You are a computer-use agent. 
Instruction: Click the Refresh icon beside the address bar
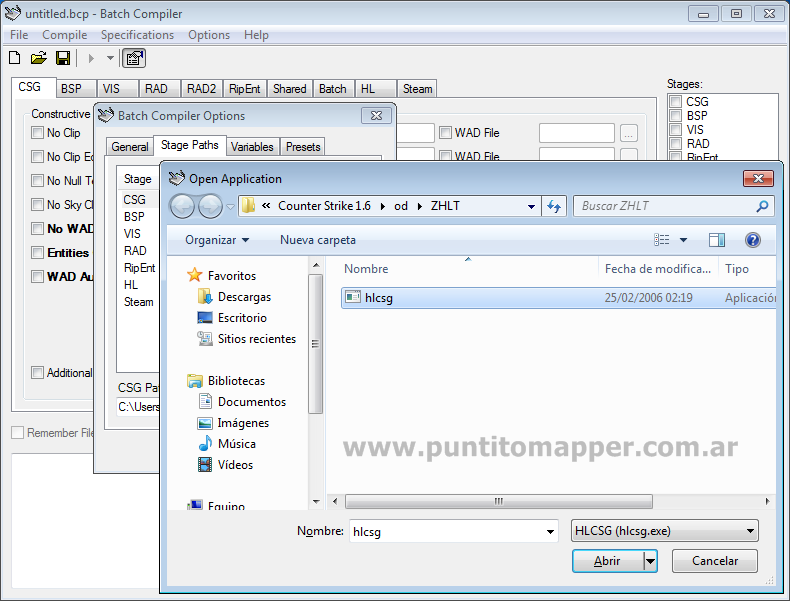[x=554, y=206]
